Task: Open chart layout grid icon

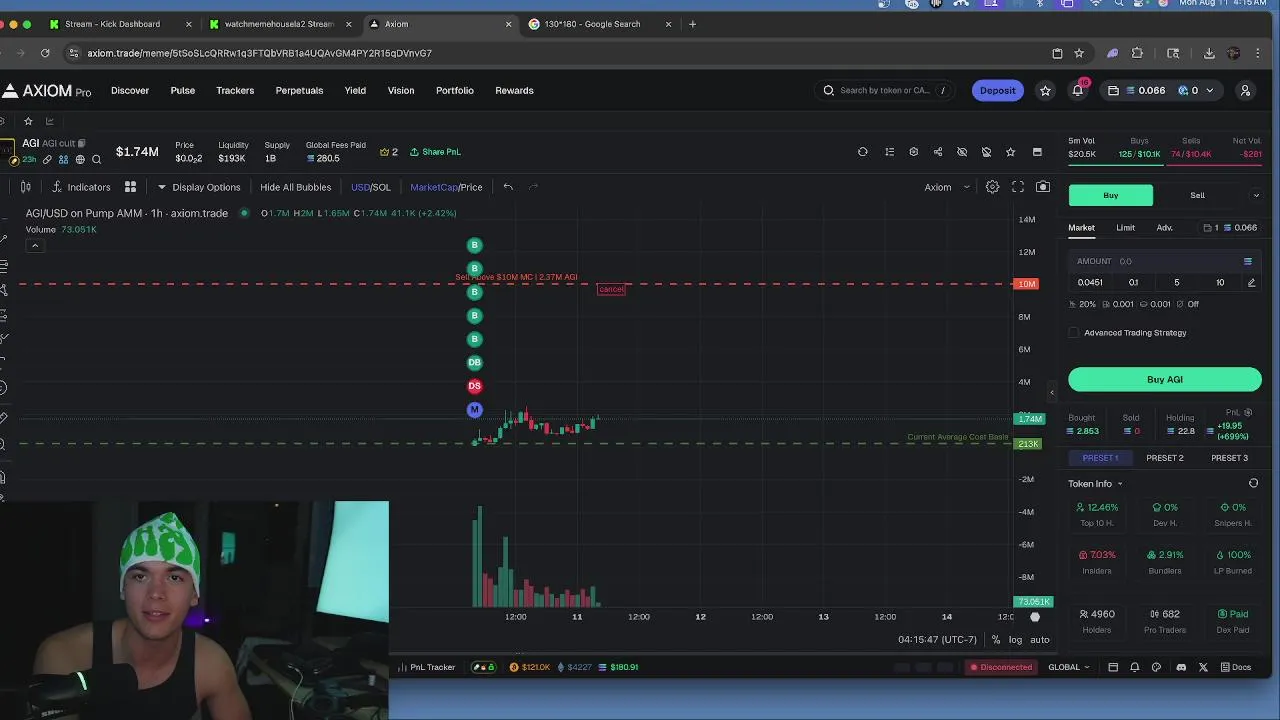Action: tap(130, 187)
